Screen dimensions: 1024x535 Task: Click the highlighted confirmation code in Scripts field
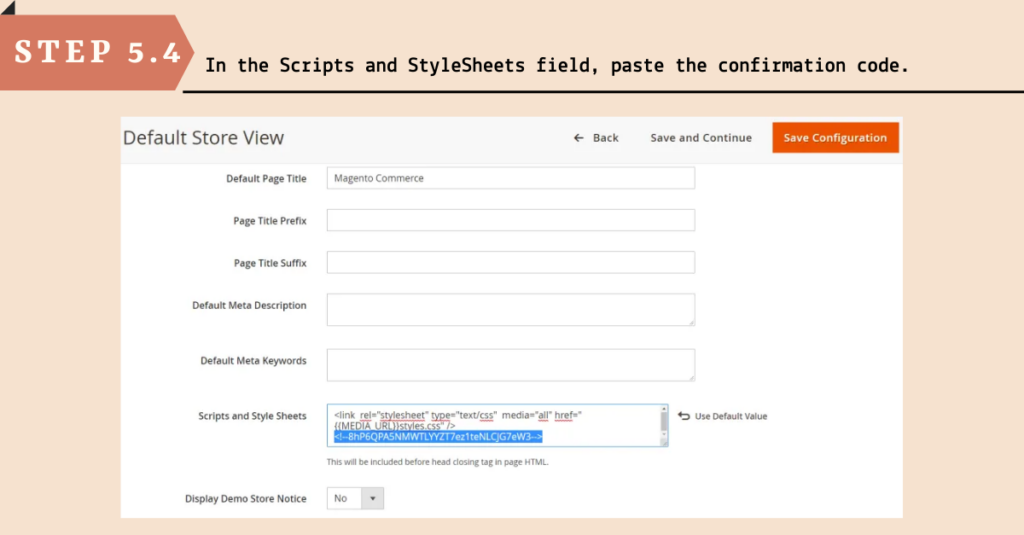tap(438, 436)
